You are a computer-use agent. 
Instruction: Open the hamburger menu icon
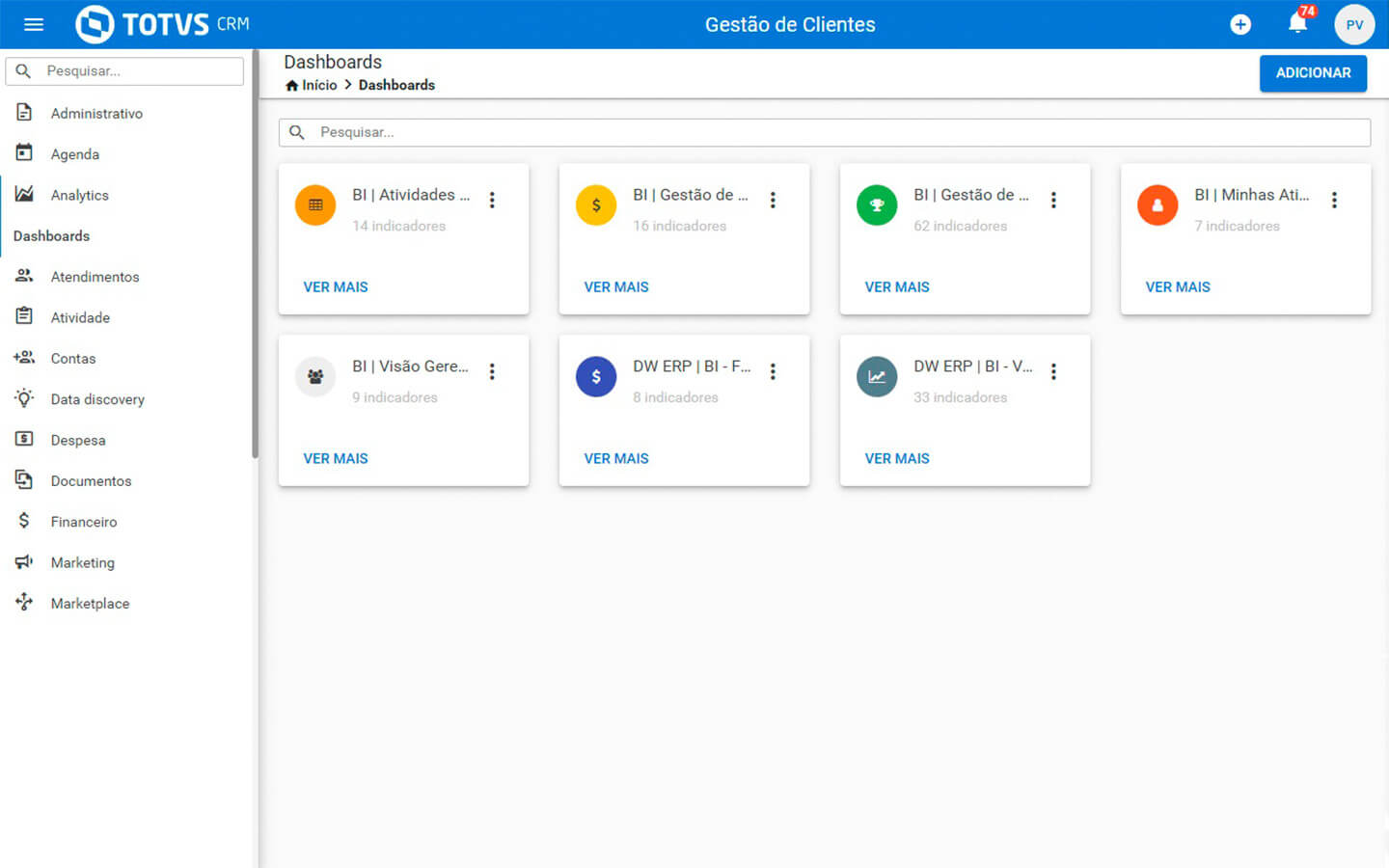point(34,24)
